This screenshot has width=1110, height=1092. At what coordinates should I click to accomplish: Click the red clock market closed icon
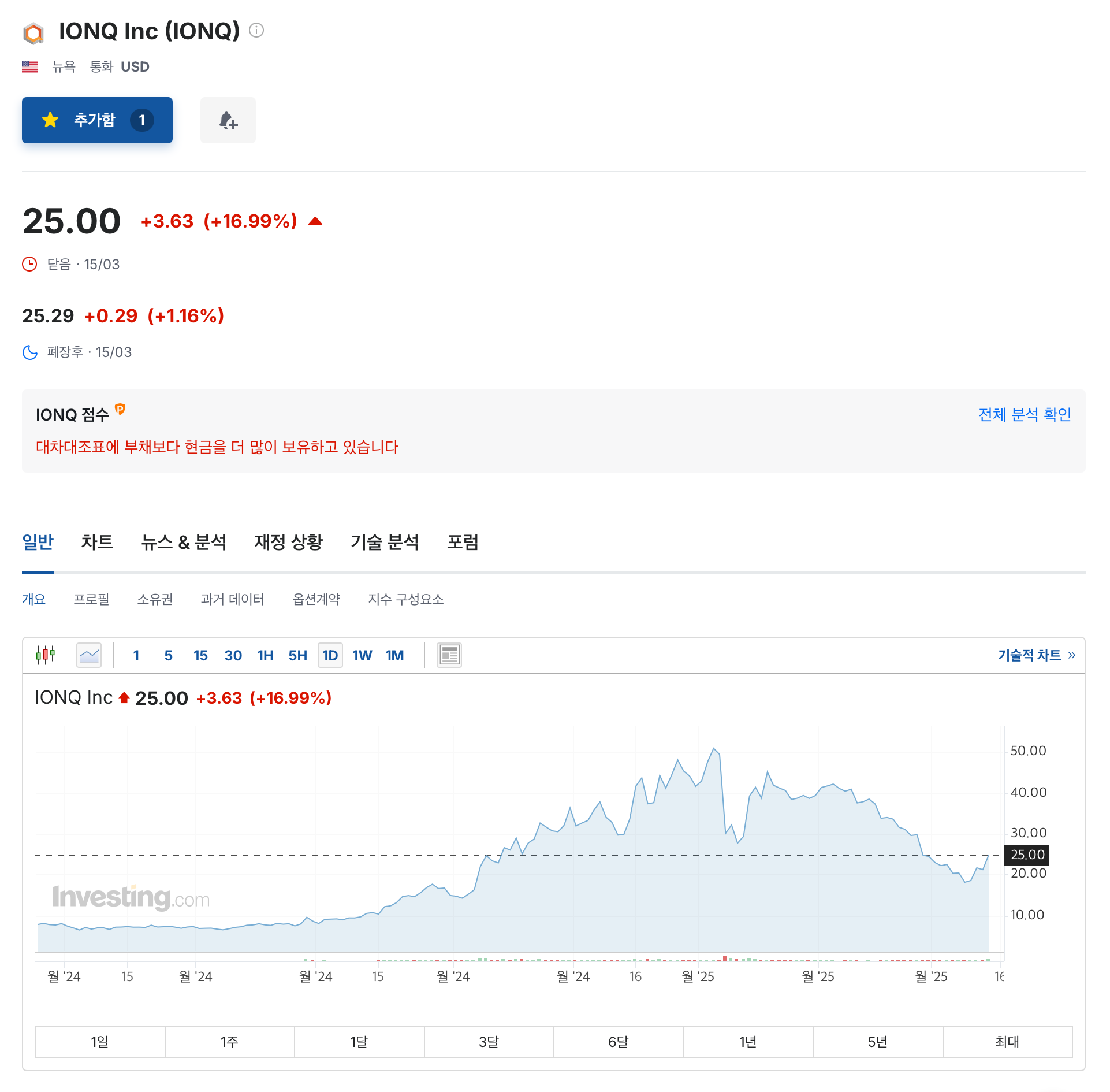tap(29, 264)
